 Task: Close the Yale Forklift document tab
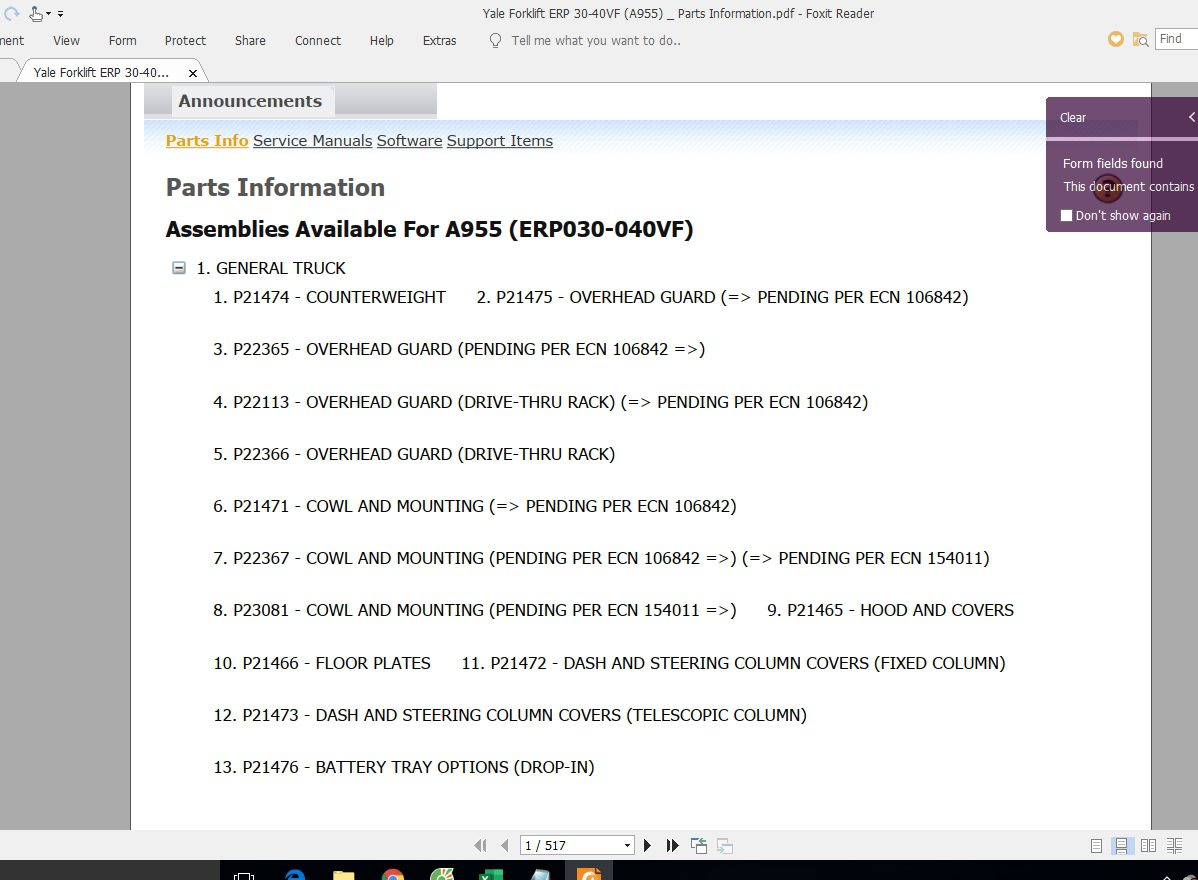193,73
